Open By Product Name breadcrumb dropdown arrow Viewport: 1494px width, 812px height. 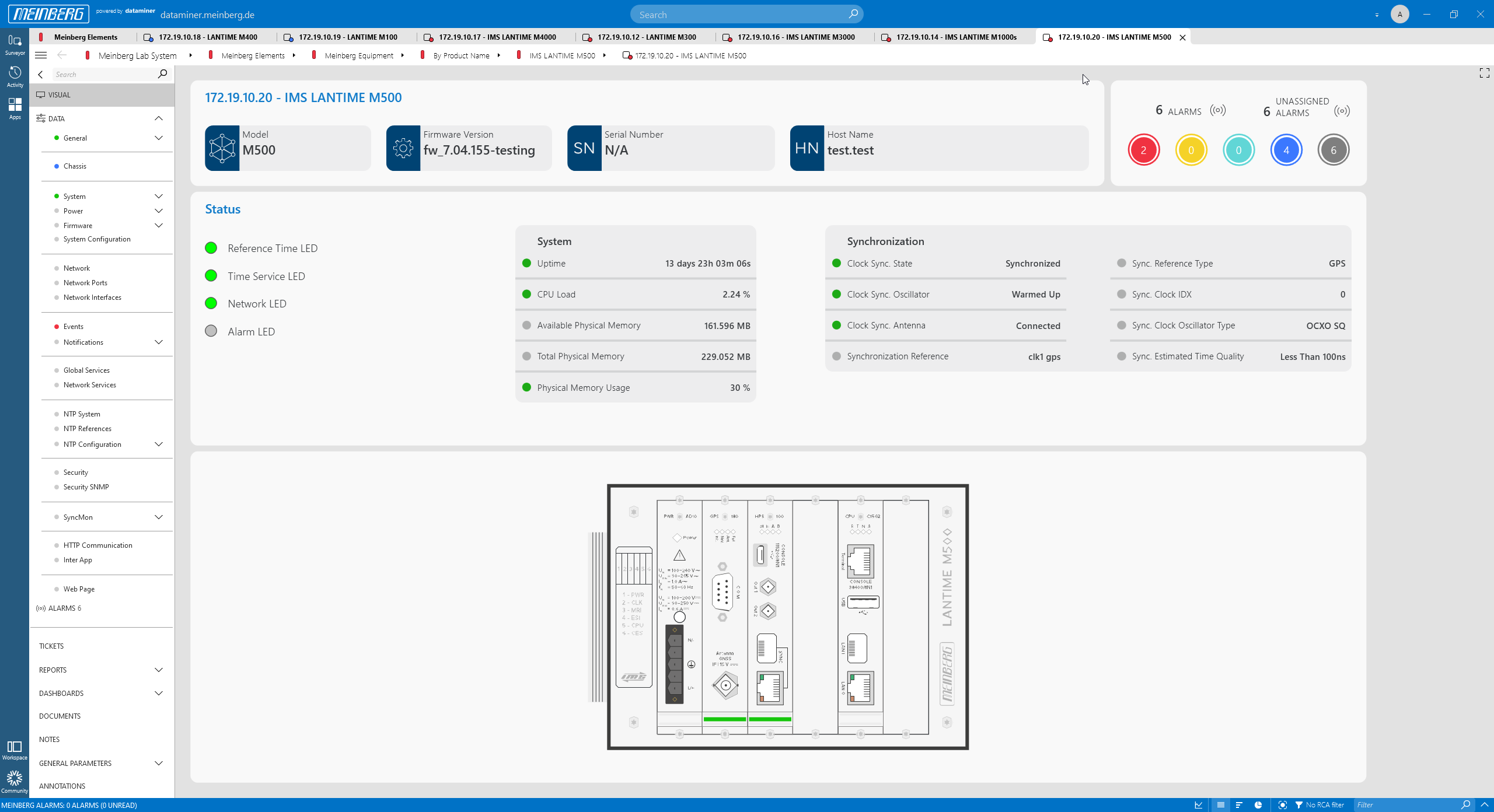499,55
